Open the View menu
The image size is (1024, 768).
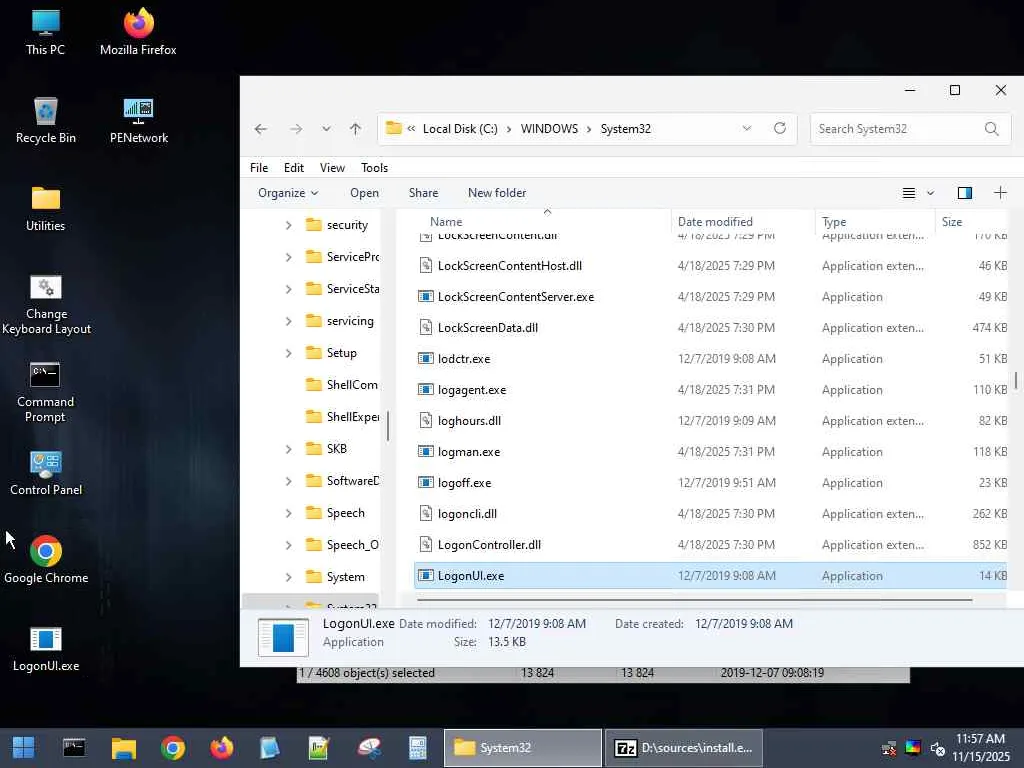tap(332, 168)
